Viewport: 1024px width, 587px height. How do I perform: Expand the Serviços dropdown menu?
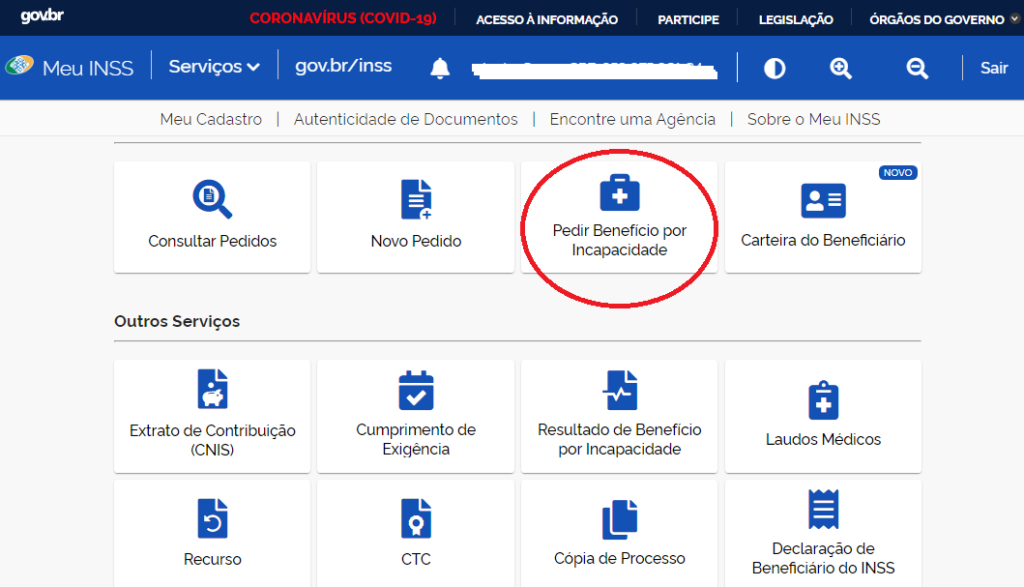(x=214, y=67)
